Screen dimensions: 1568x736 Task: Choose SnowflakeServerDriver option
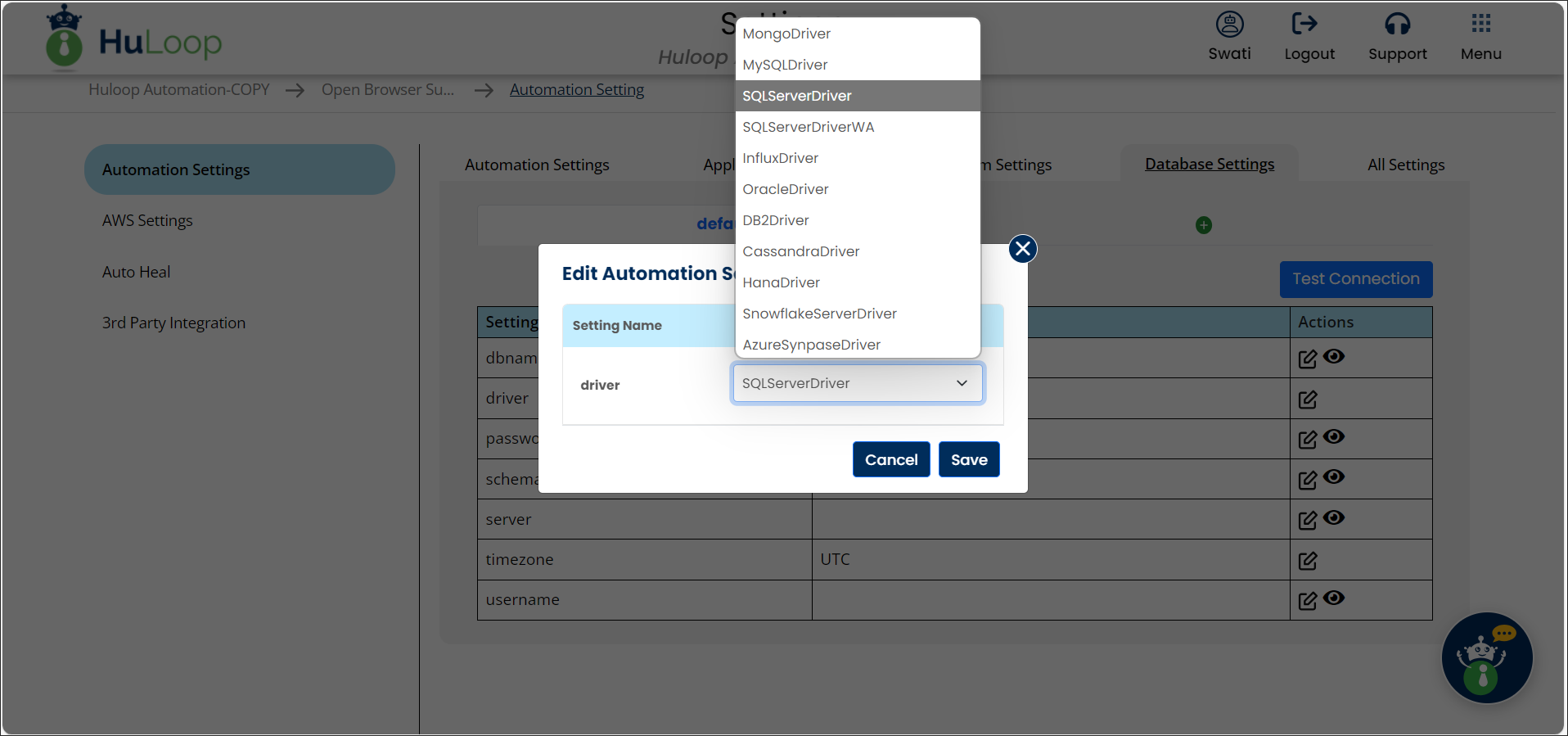click(x=858, y=314)
